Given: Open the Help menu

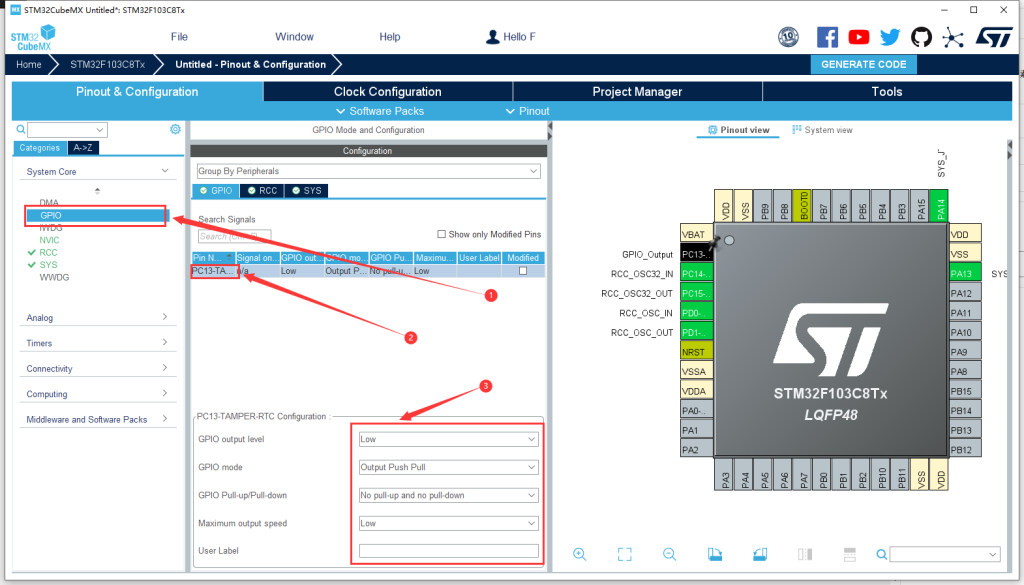Looking at the screenshot, I should 389,37.
